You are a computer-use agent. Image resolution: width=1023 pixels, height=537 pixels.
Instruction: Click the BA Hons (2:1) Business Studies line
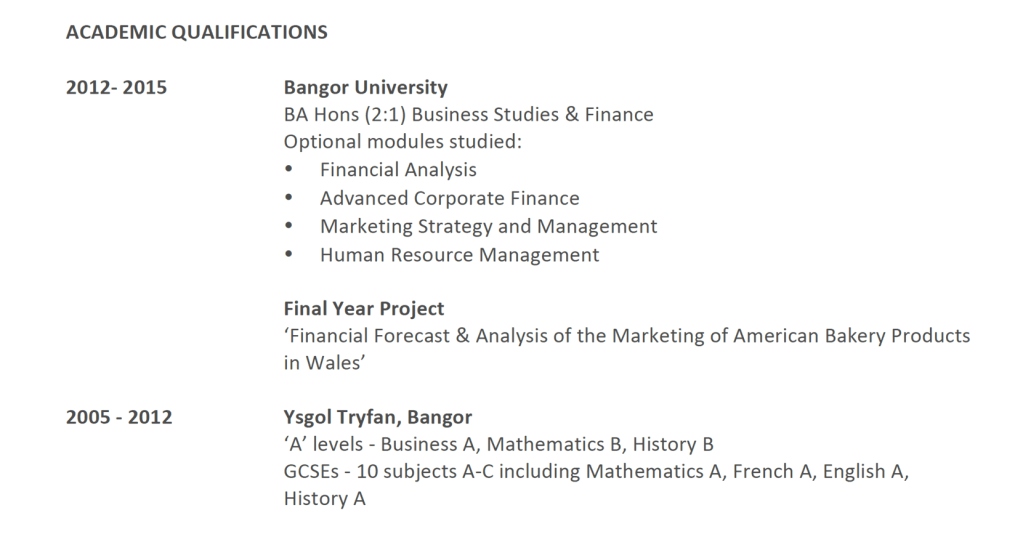(468, 114)
